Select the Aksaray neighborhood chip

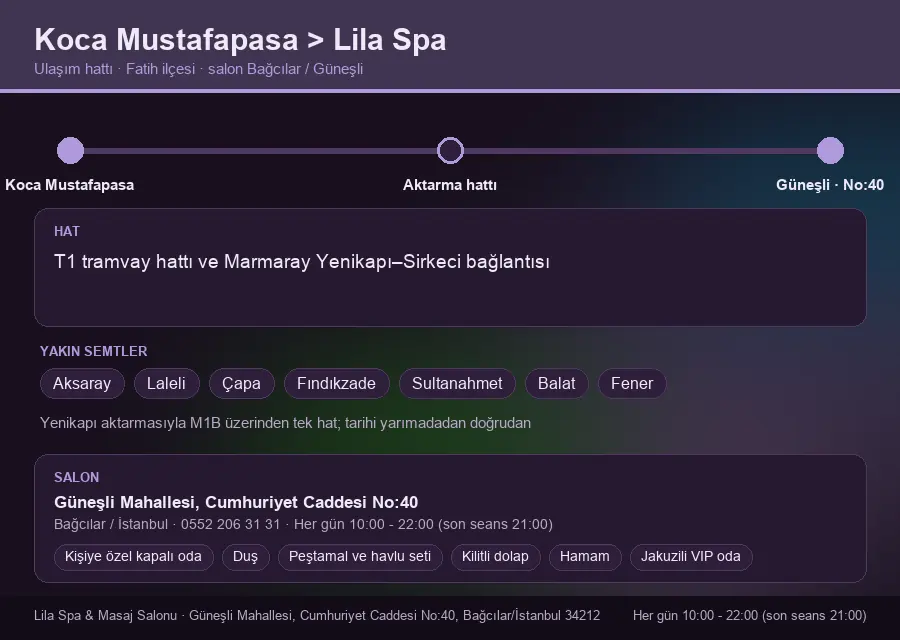tap(82, 383)
